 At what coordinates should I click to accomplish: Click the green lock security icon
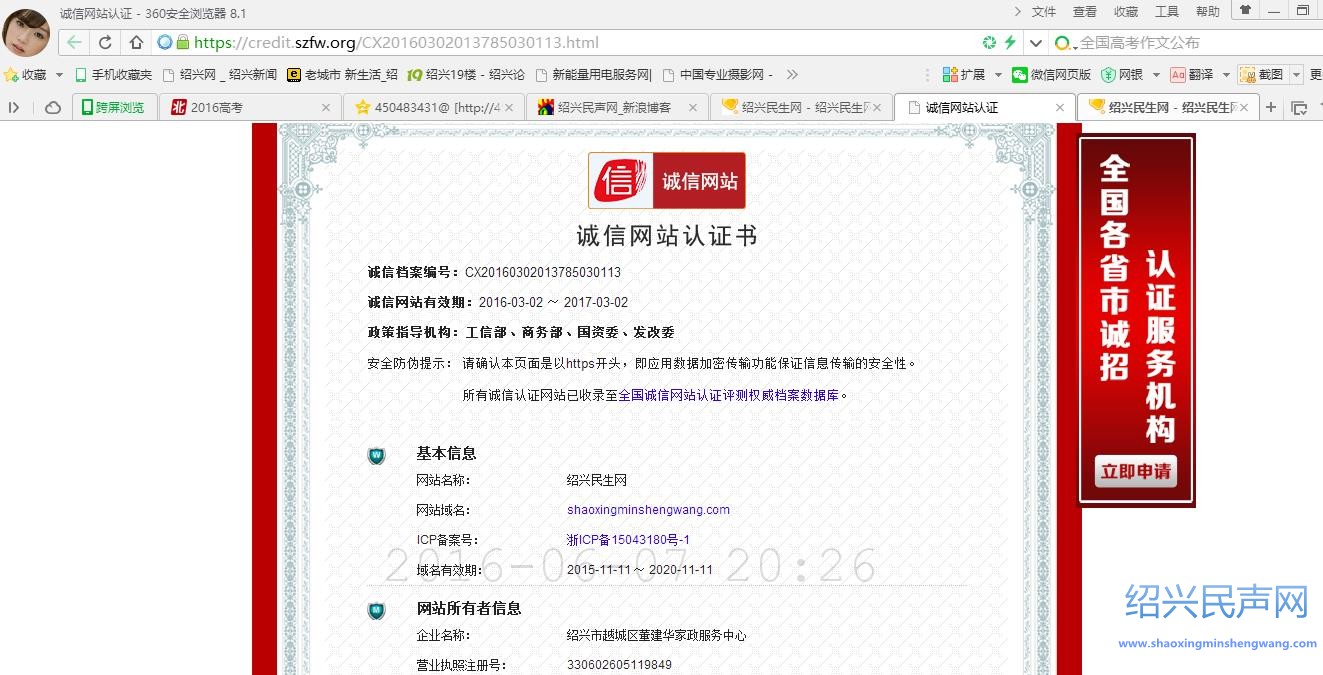182,43
